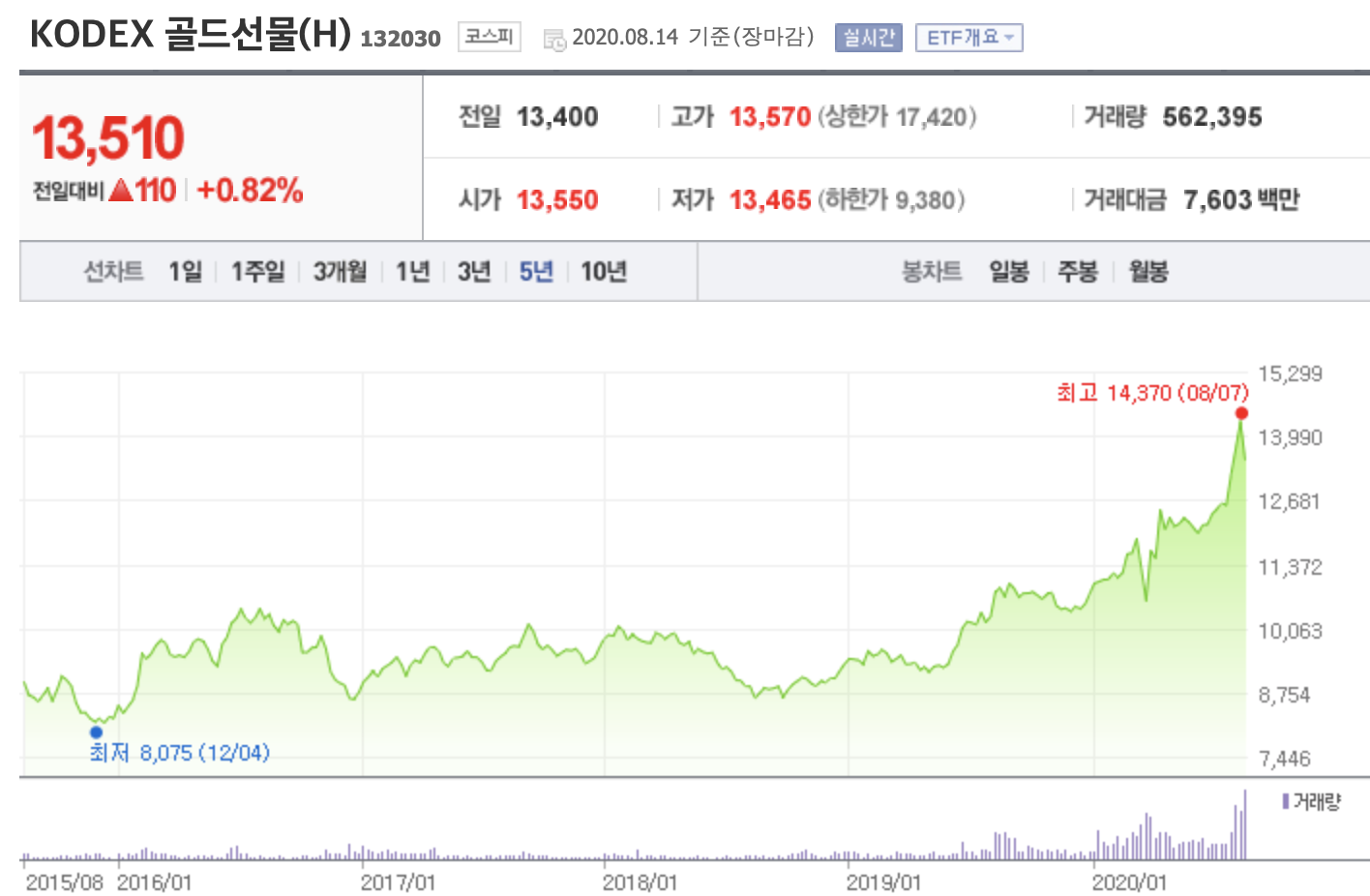Image resolution: width=1370 pixels, height=896 pixels.
Task: Select the 3개월 line chart period
Action: (x=340, y=271)
